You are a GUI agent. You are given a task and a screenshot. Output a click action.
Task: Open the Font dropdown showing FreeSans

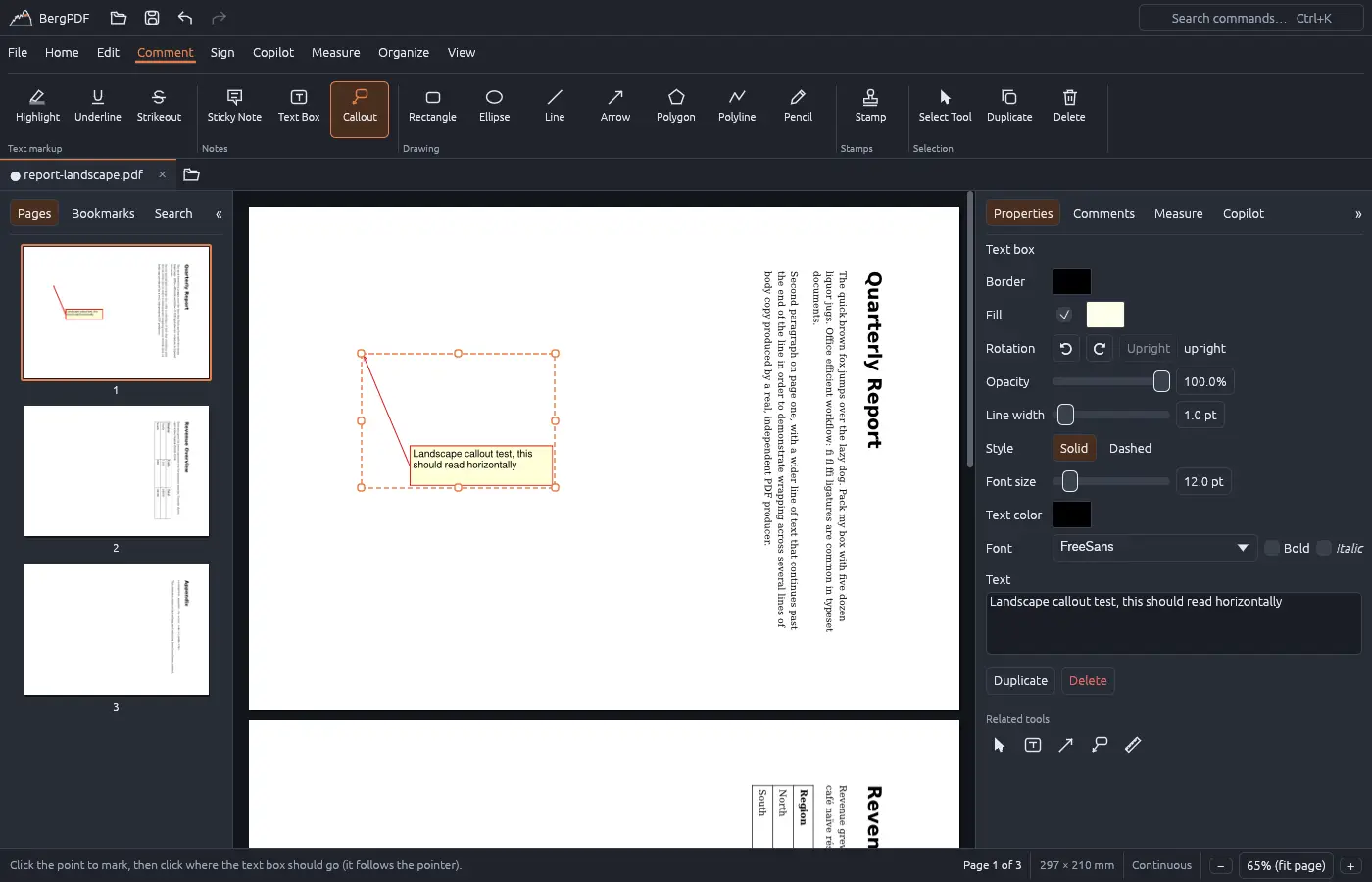point(1153,547)
